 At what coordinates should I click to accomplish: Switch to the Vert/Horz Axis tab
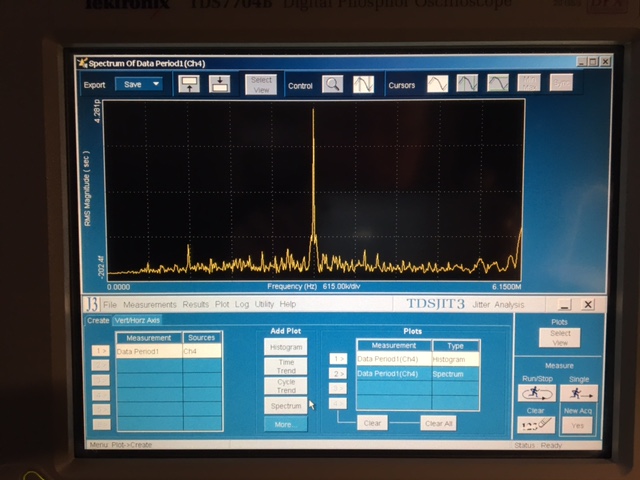(137, 320)
